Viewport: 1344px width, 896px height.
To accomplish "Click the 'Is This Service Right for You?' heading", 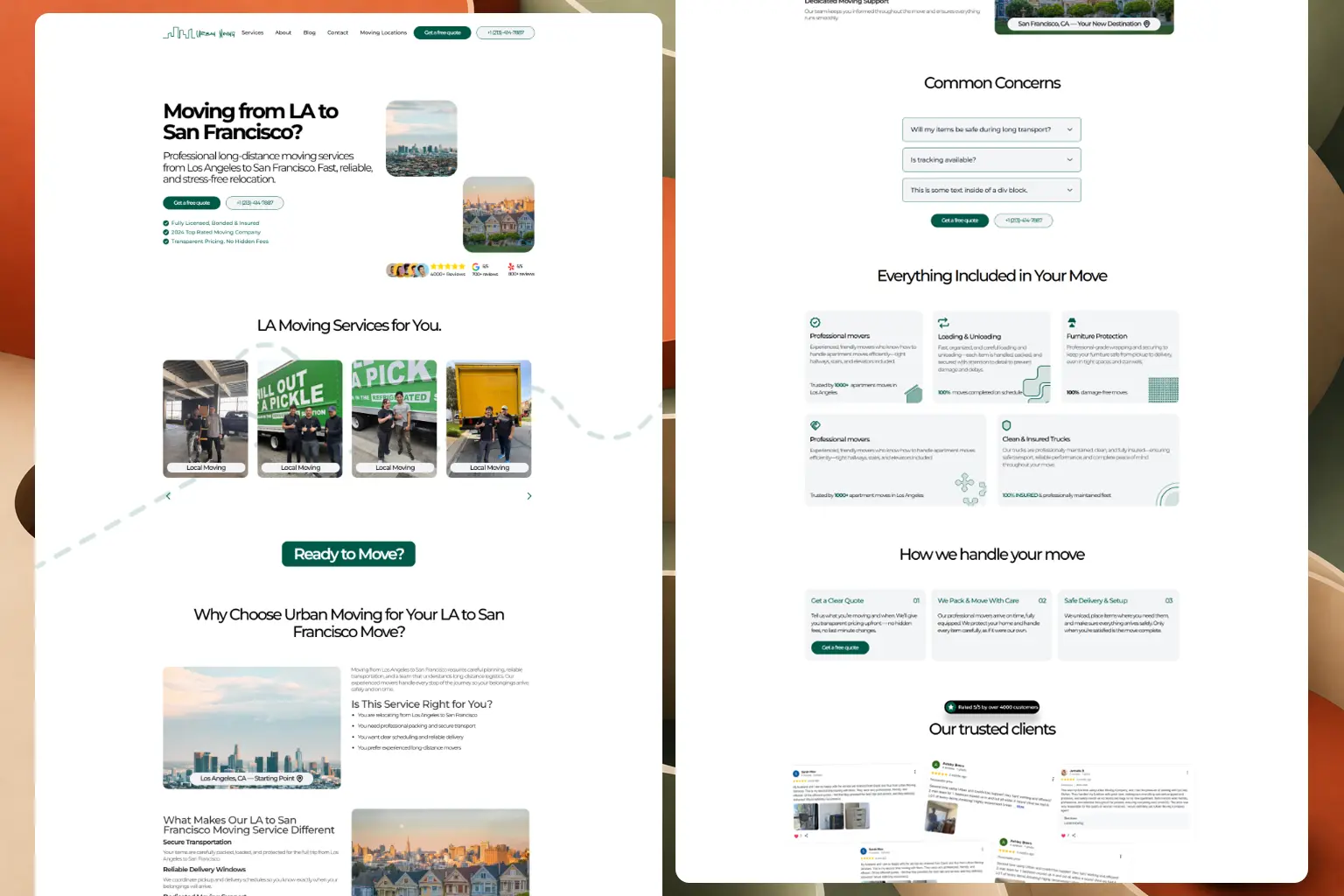I will tap(422, 704).
